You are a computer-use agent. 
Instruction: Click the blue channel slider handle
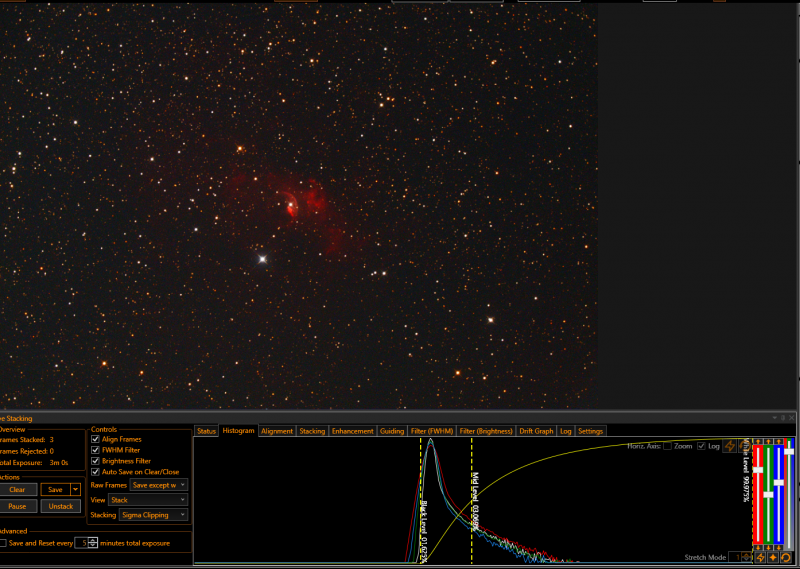click(779, 482)
